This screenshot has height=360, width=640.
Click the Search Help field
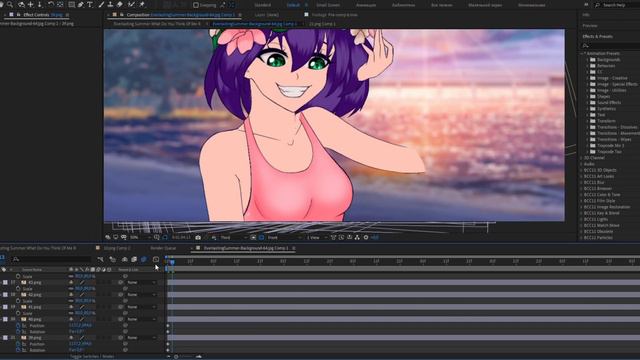617,5
